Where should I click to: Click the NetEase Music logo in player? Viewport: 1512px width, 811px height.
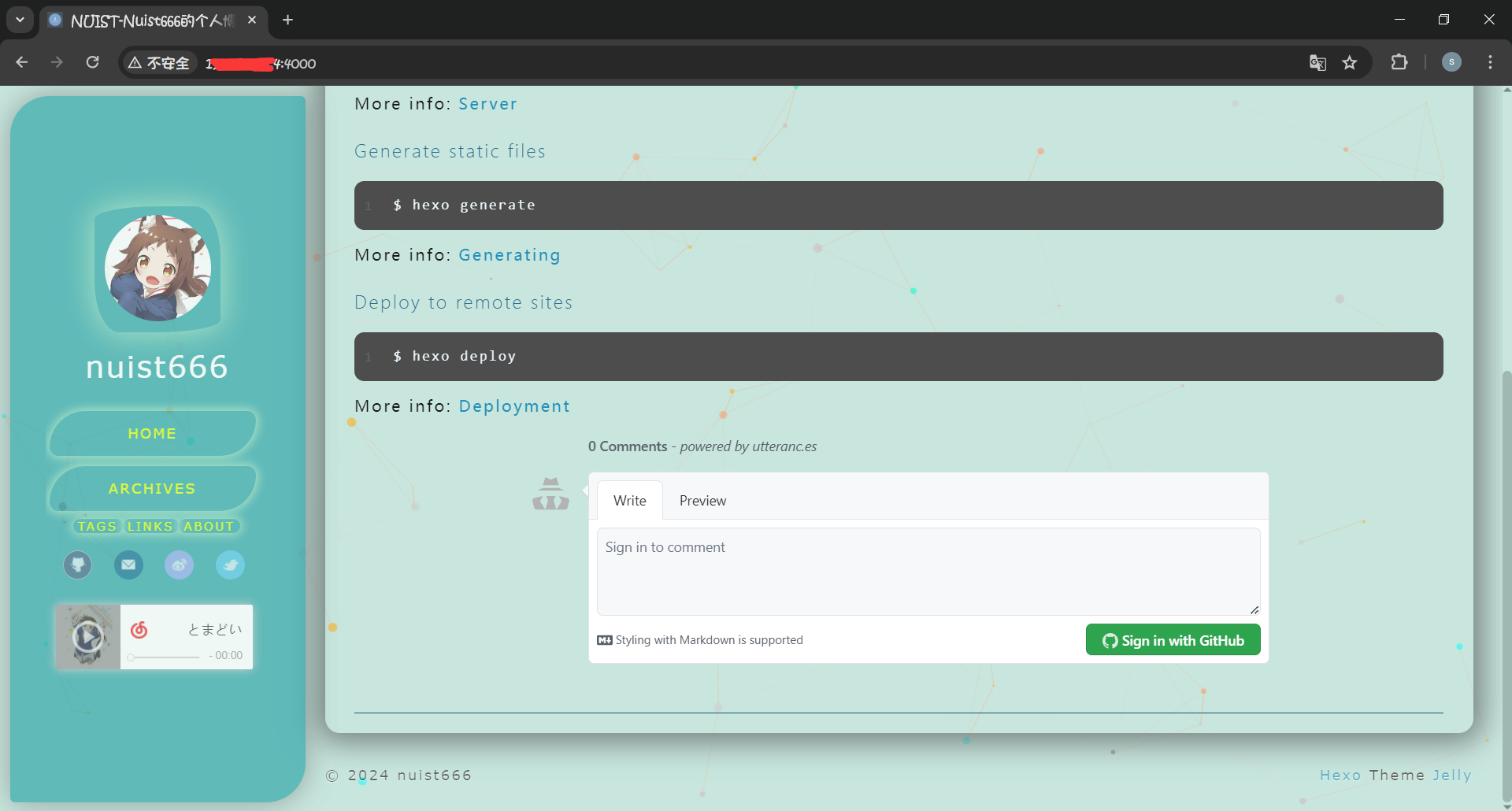click(x=139, y=629)
